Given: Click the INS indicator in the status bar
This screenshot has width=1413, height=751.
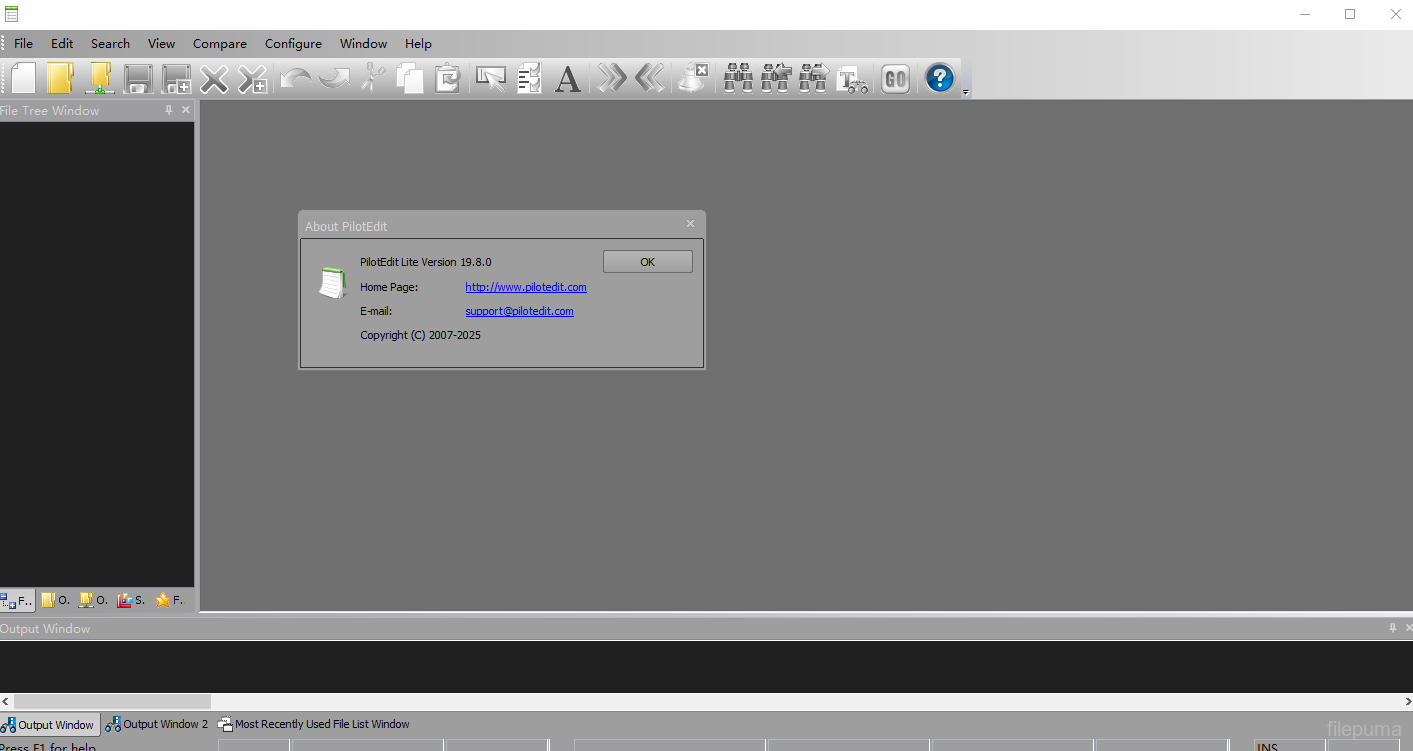Looking at the screenshot, I should 1267,746.
